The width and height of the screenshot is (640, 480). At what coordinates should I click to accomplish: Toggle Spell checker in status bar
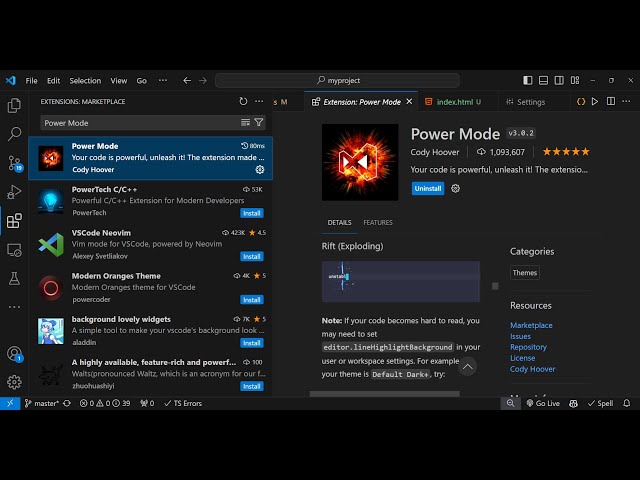click(601, 403)
